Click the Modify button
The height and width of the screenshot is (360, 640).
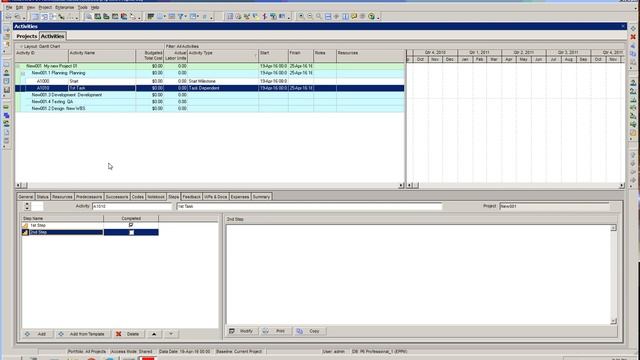pyautogui.click(x=242, y=331)
